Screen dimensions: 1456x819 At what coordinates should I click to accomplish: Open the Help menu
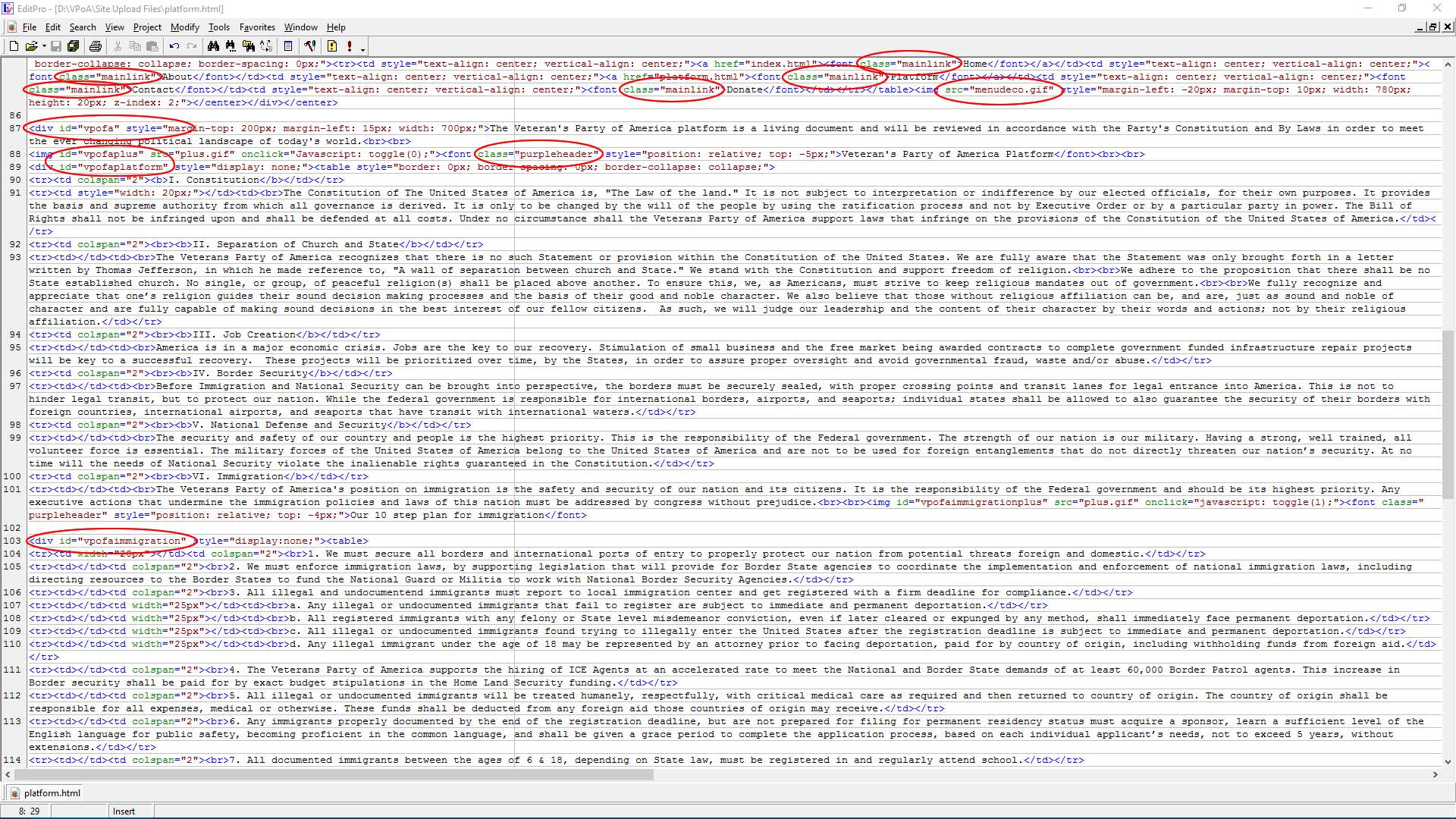coord(336,27)
